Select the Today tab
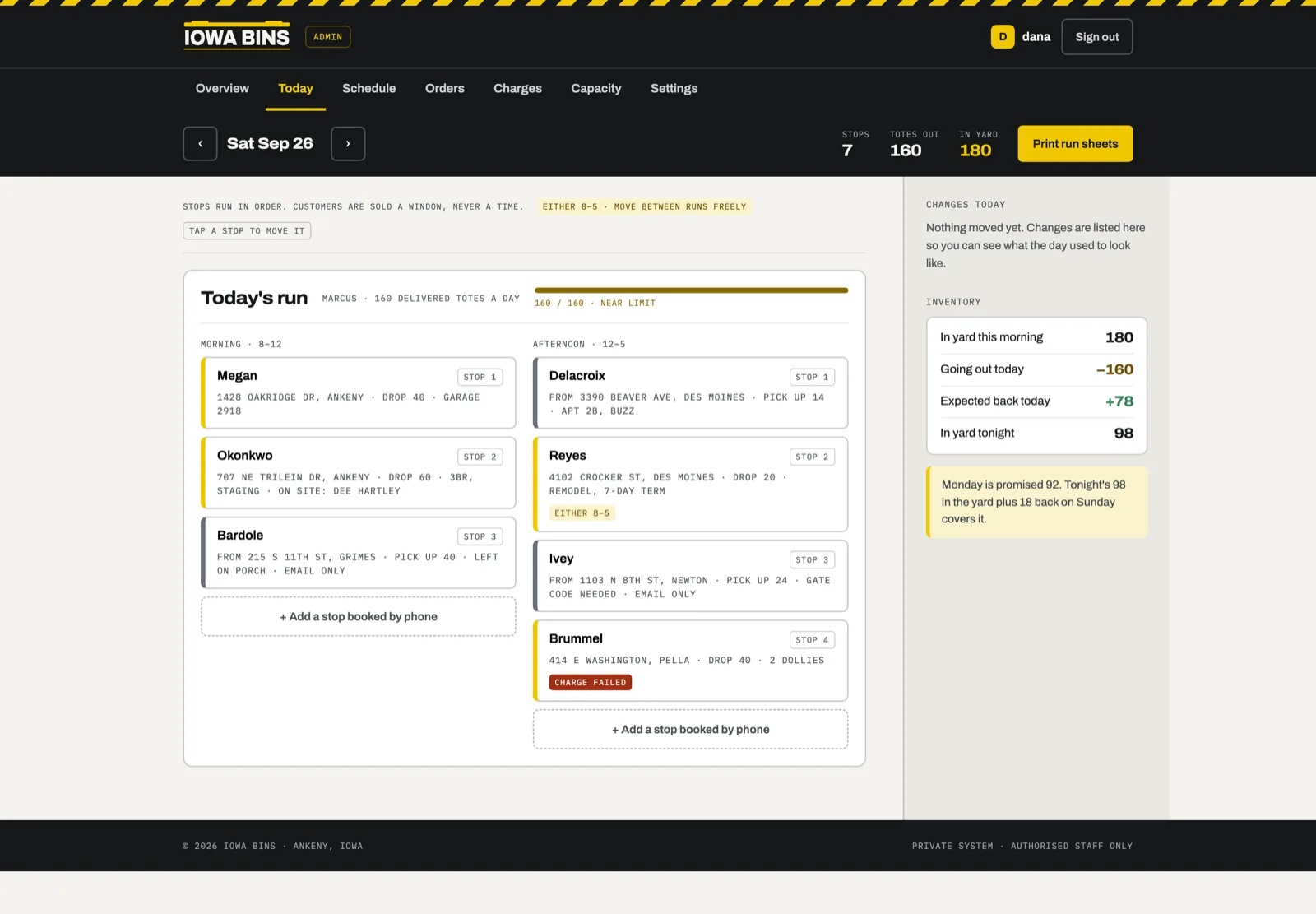This screenshot has width=1316, height=914. tap(295, 88)
